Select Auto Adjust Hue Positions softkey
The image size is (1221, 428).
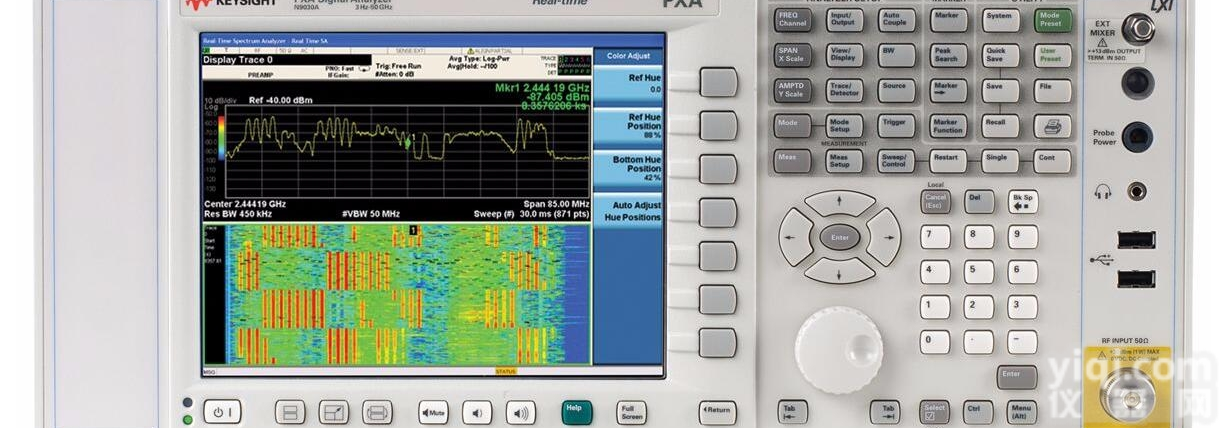pyautogui.click(x=628, y=211)
